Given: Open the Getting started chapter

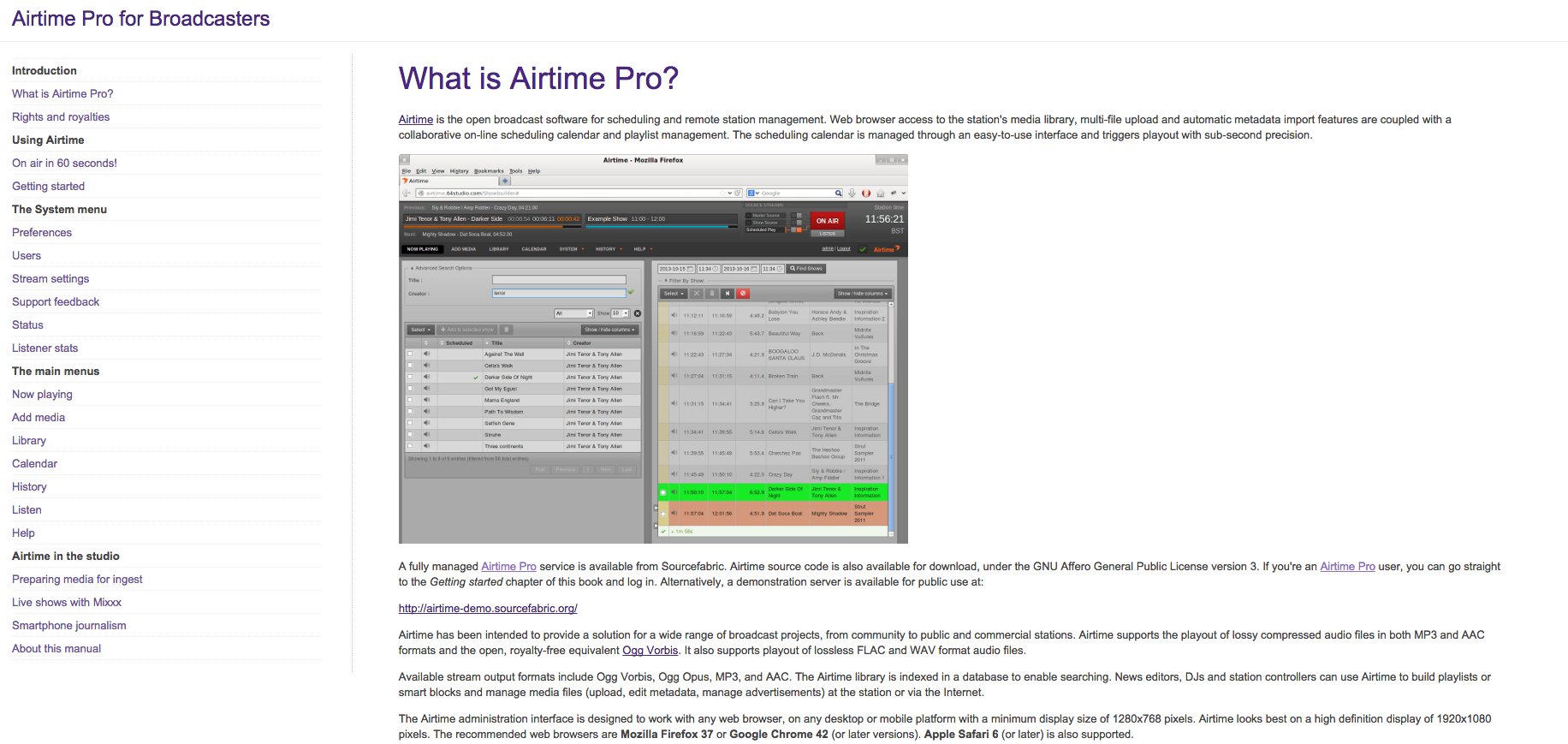Looking at the screenshot, I should (x=48, y=186).
